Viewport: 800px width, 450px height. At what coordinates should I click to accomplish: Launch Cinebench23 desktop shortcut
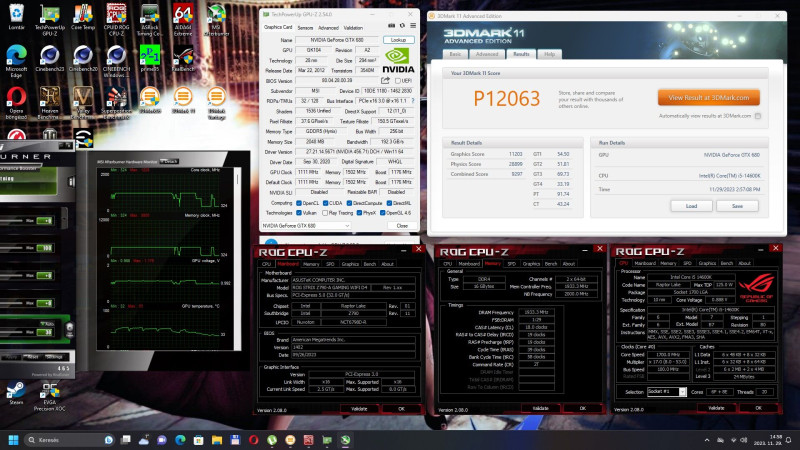[x=49, y=59]
